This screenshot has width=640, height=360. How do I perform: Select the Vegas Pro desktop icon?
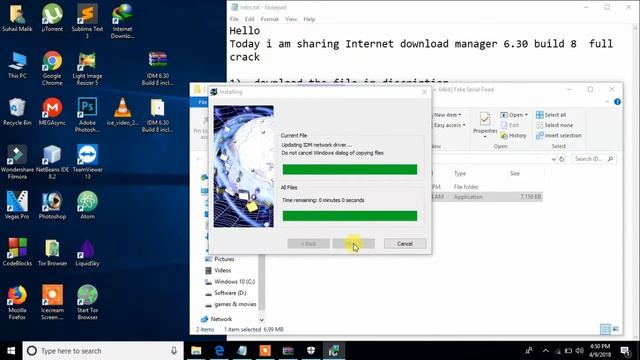(17, 205)
